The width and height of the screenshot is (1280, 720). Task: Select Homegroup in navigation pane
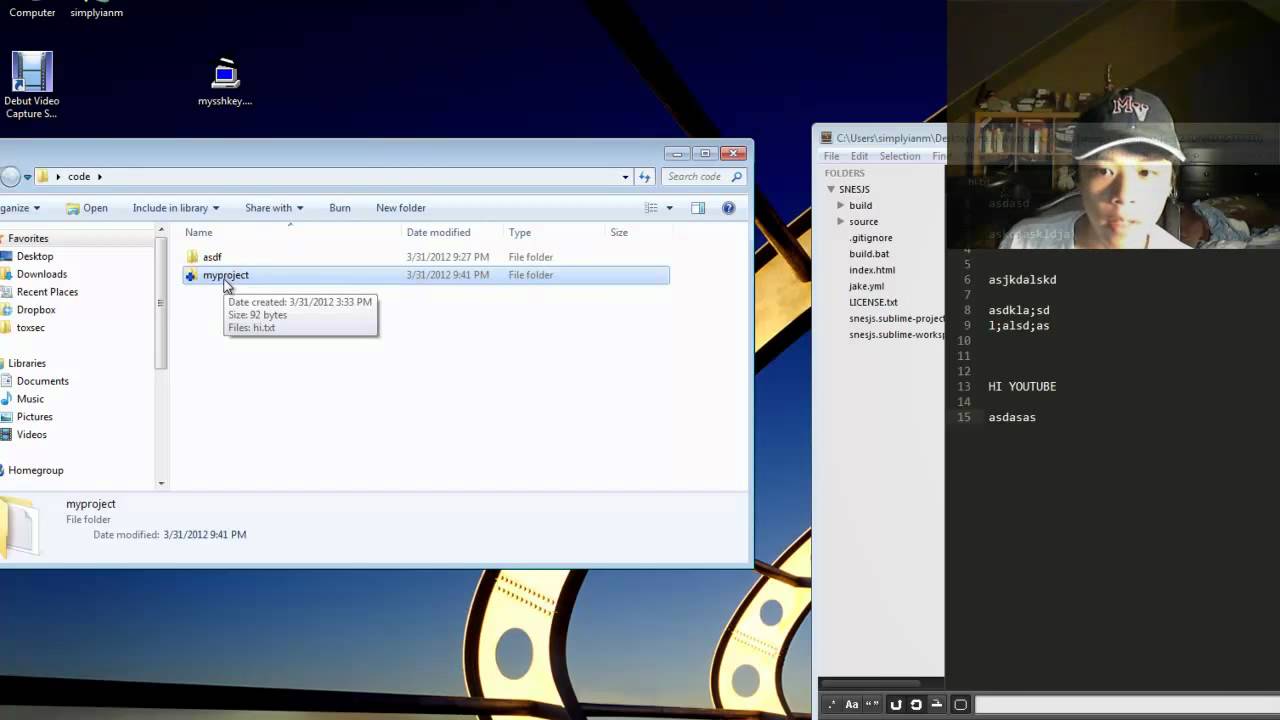click(36, 471)
